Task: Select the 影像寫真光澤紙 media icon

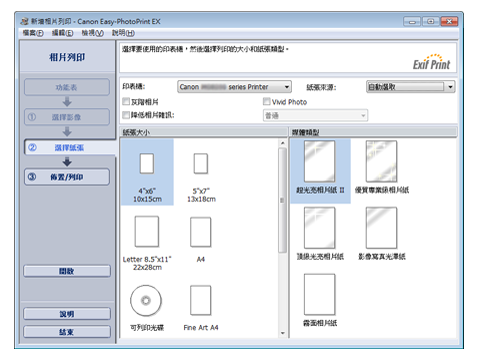Action: click(381, 228)
